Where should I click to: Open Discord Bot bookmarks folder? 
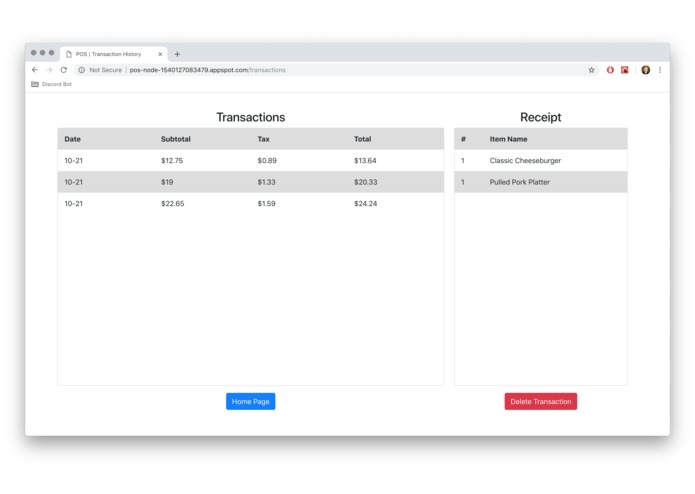pos(51,84)
